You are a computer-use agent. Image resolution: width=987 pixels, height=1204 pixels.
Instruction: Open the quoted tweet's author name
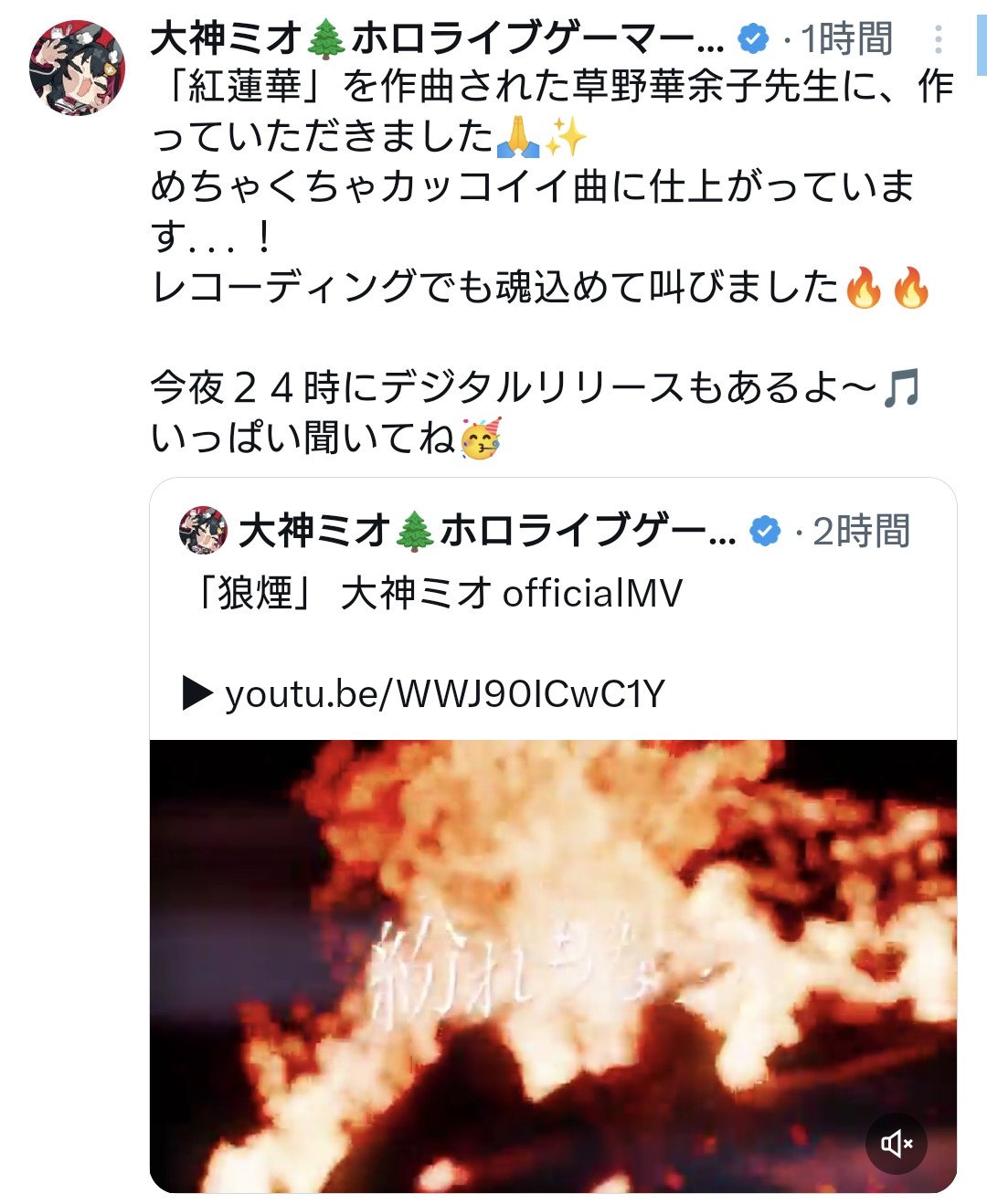(x=486, y=531)
